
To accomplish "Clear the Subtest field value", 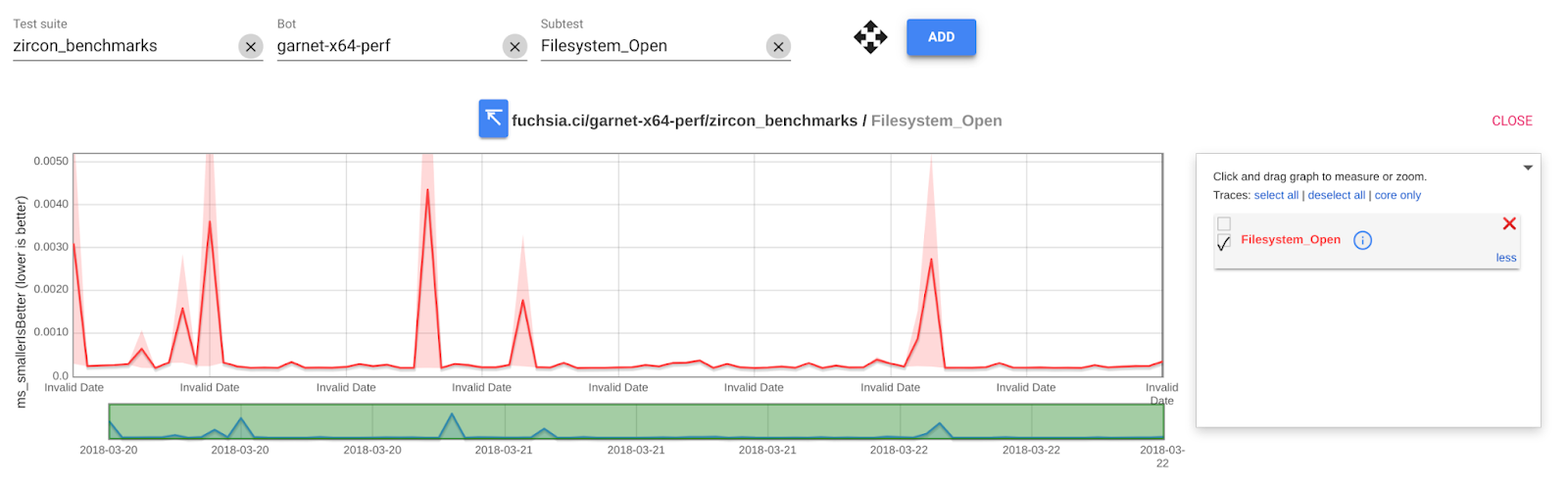I will 778,46.
